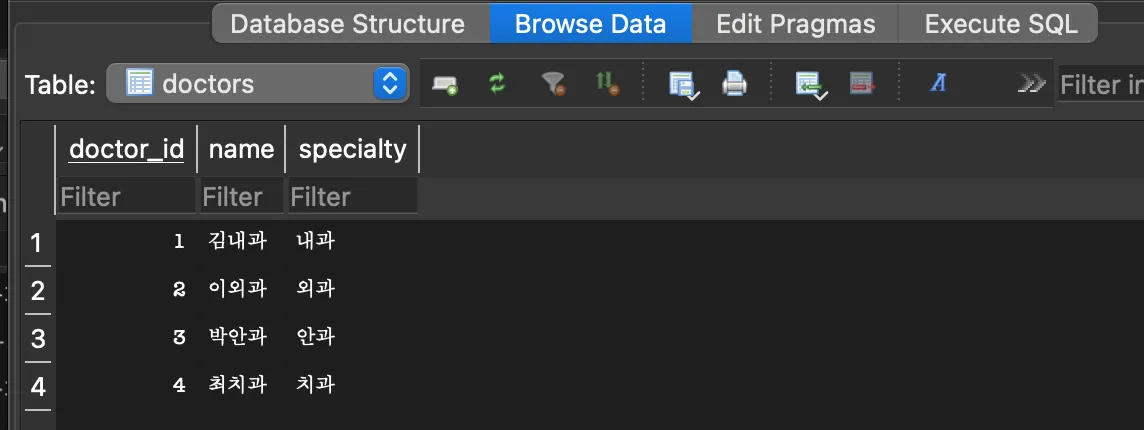Select the cell containing 김내과

click(239, 241)
